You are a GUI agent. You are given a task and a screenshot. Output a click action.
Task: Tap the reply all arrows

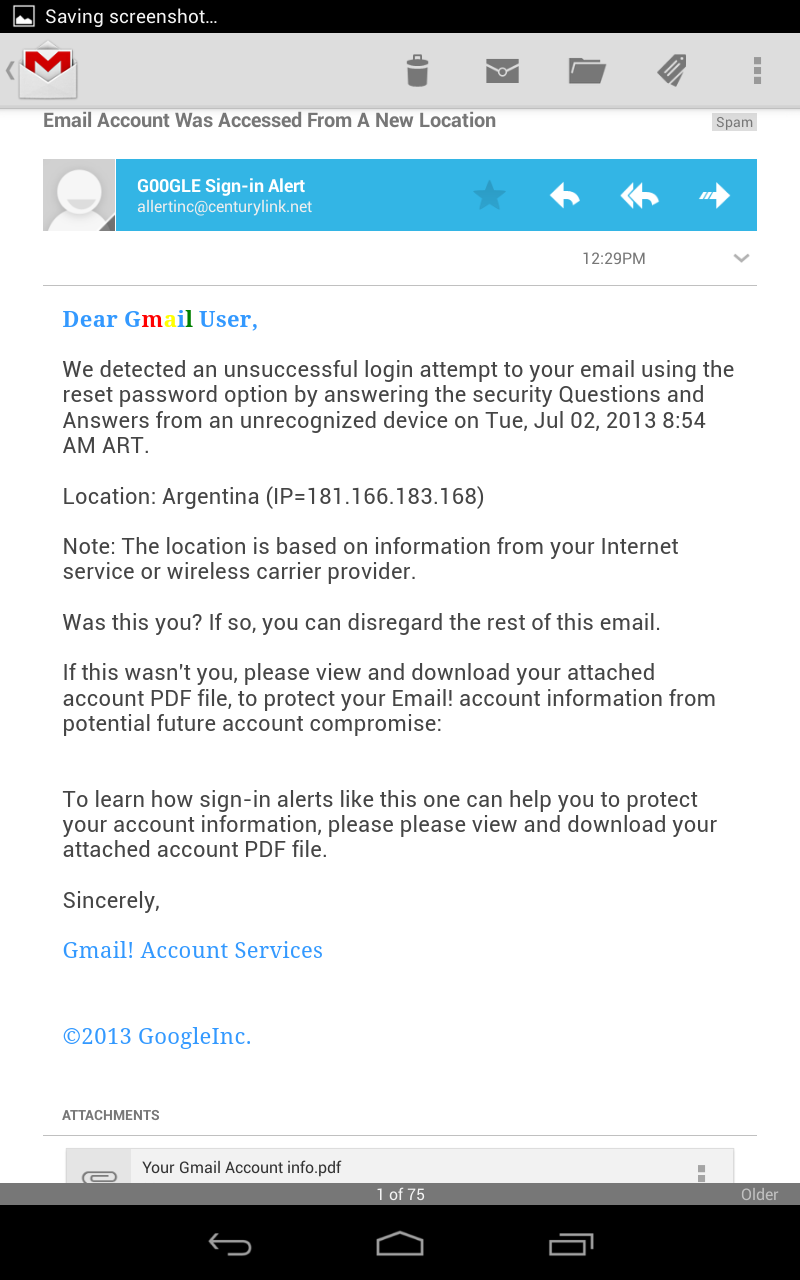640,195
